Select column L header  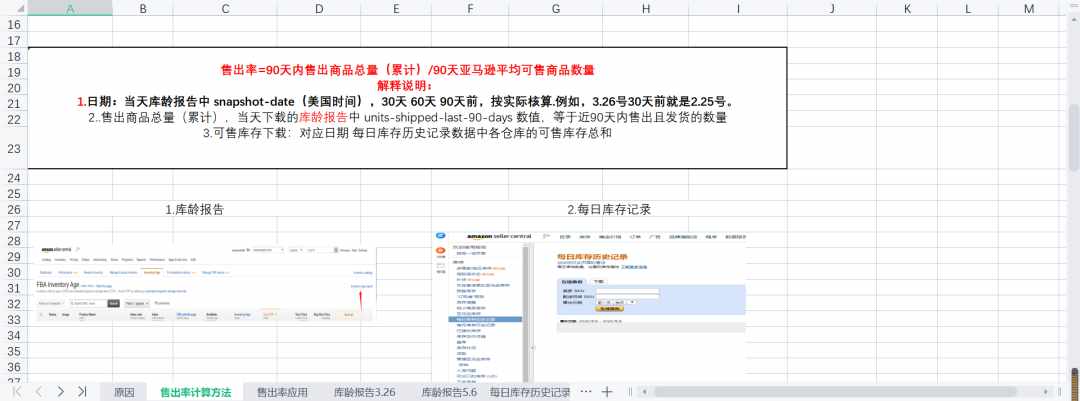(x=968, y=8)
